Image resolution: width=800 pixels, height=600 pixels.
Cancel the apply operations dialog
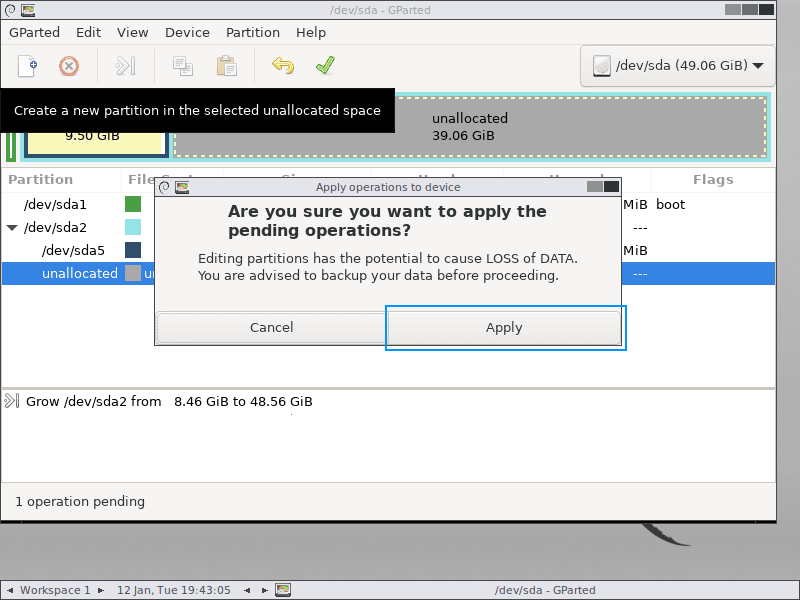point(270,327)
